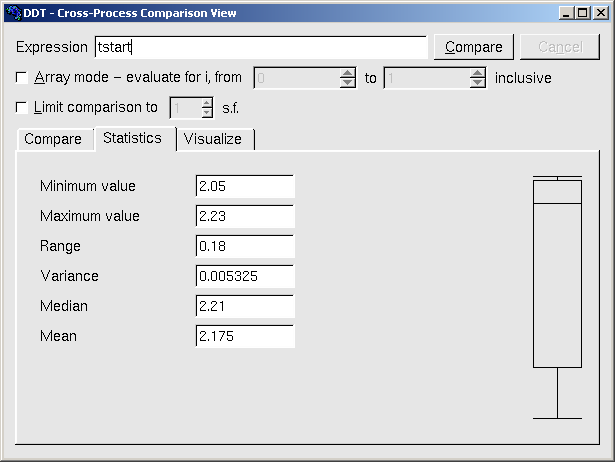Click the array range 'to' spinner box
615x462 pixels.
click(x=427, y=78)
